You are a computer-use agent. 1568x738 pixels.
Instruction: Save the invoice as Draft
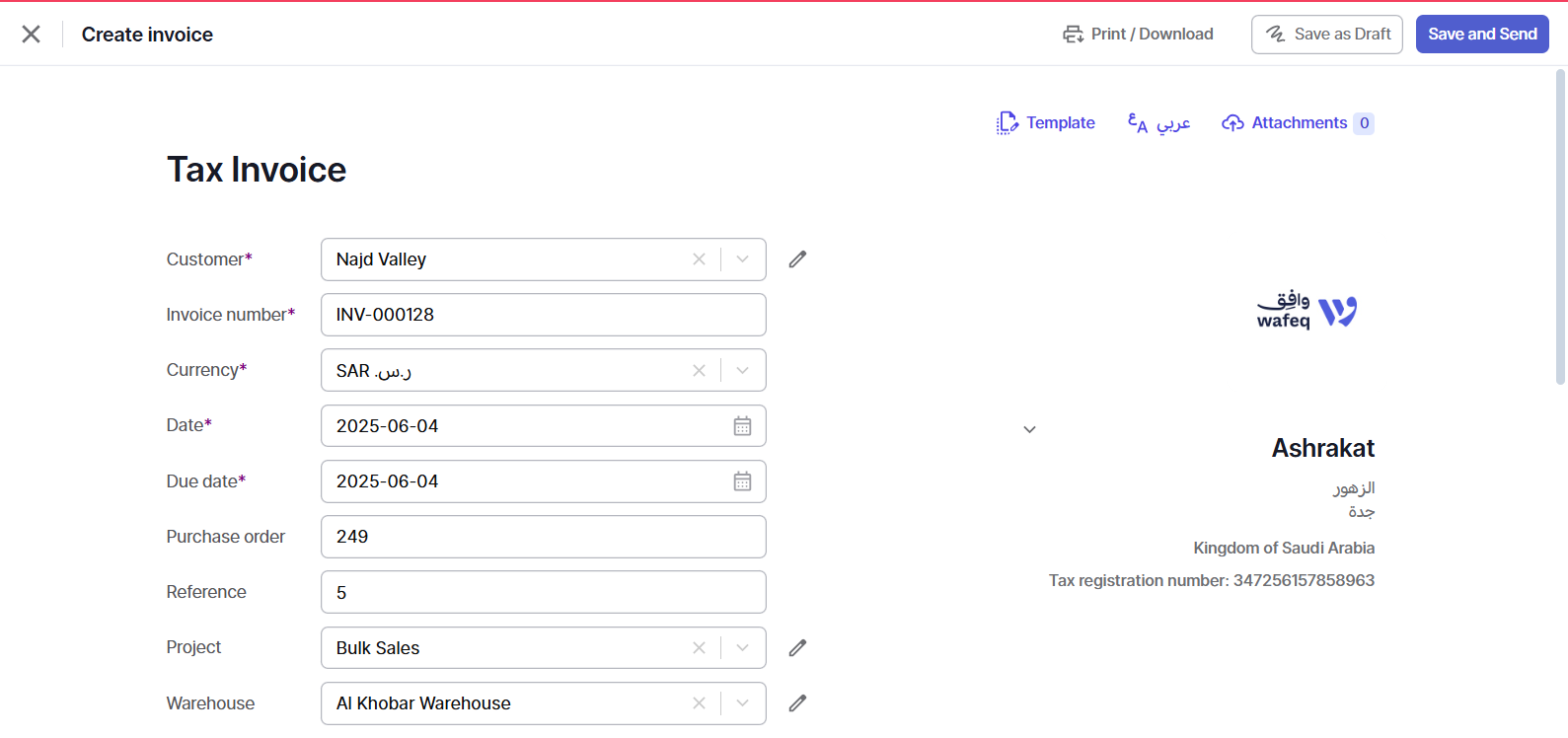[x=1326, y=35]
